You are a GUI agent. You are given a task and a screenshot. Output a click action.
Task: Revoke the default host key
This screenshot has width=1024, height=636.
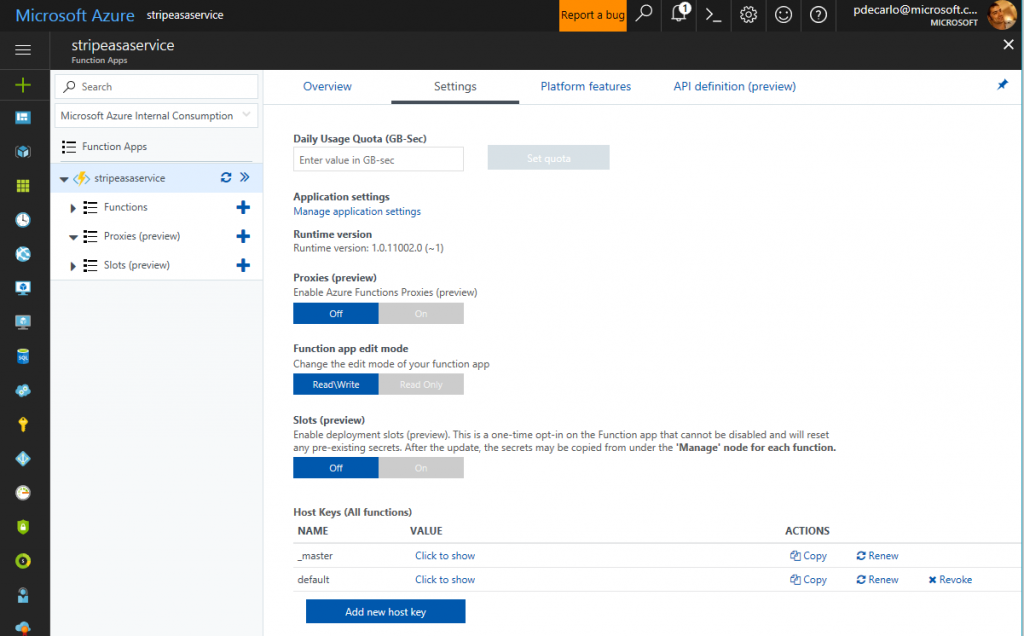pyautogui.click(x=950, y=580)
